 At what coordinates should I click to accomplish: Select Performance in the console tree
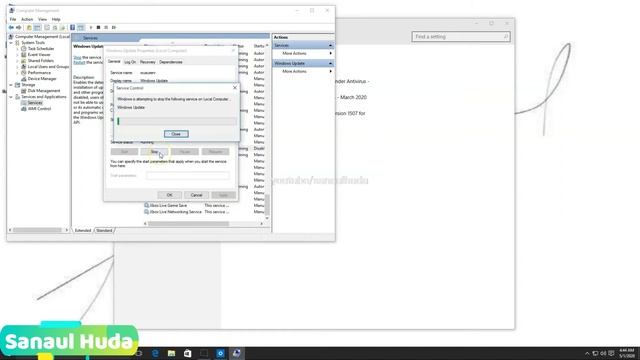coord(39,73)
